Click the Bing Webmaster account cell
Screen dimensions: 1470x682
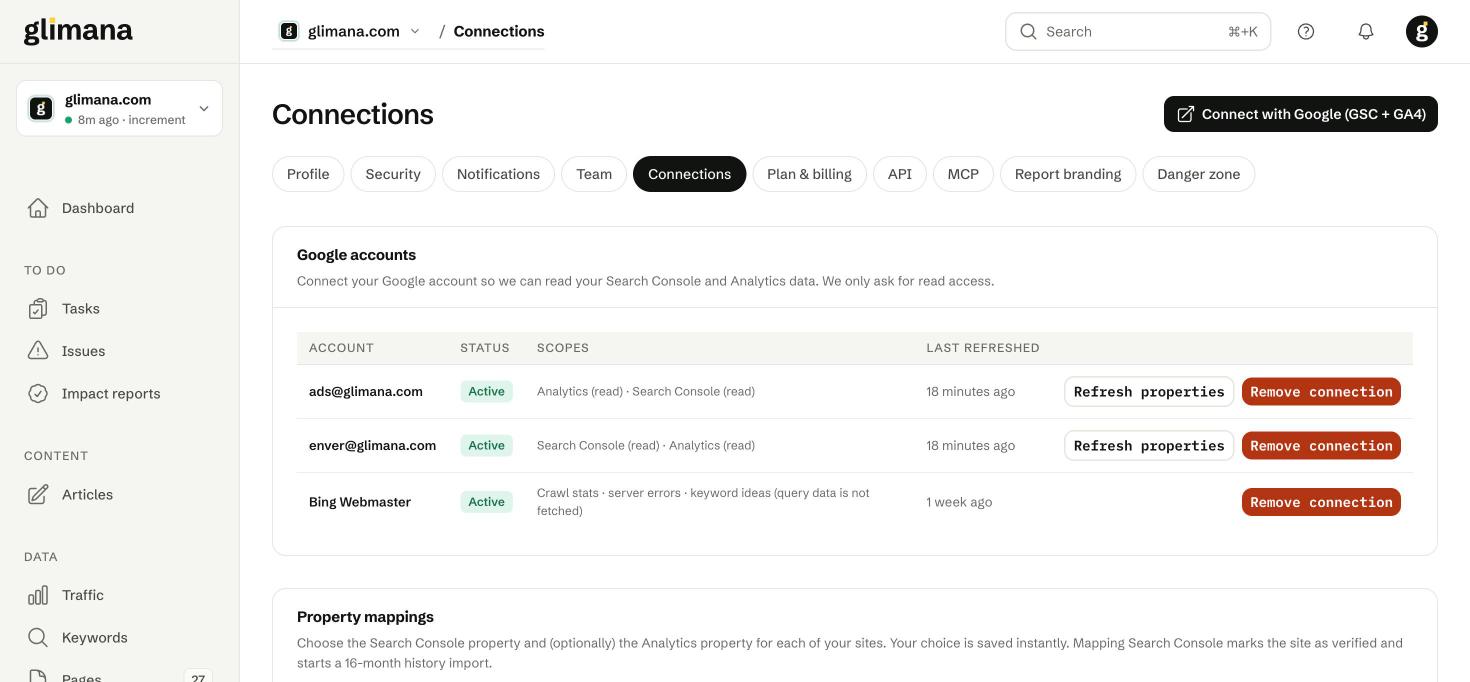tap(360, 502)
